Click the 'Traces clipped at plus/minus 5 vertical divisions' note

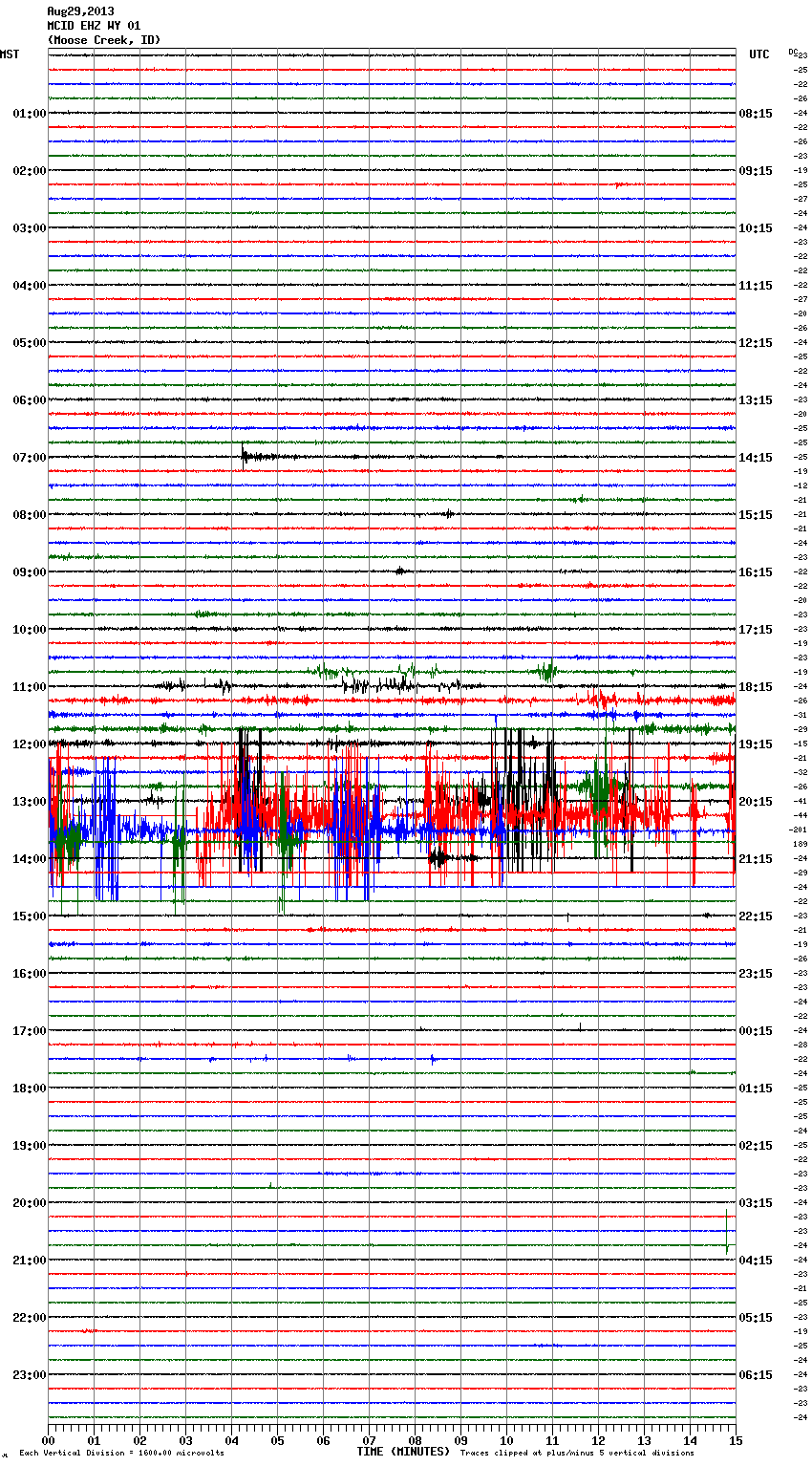(577, 1453)
